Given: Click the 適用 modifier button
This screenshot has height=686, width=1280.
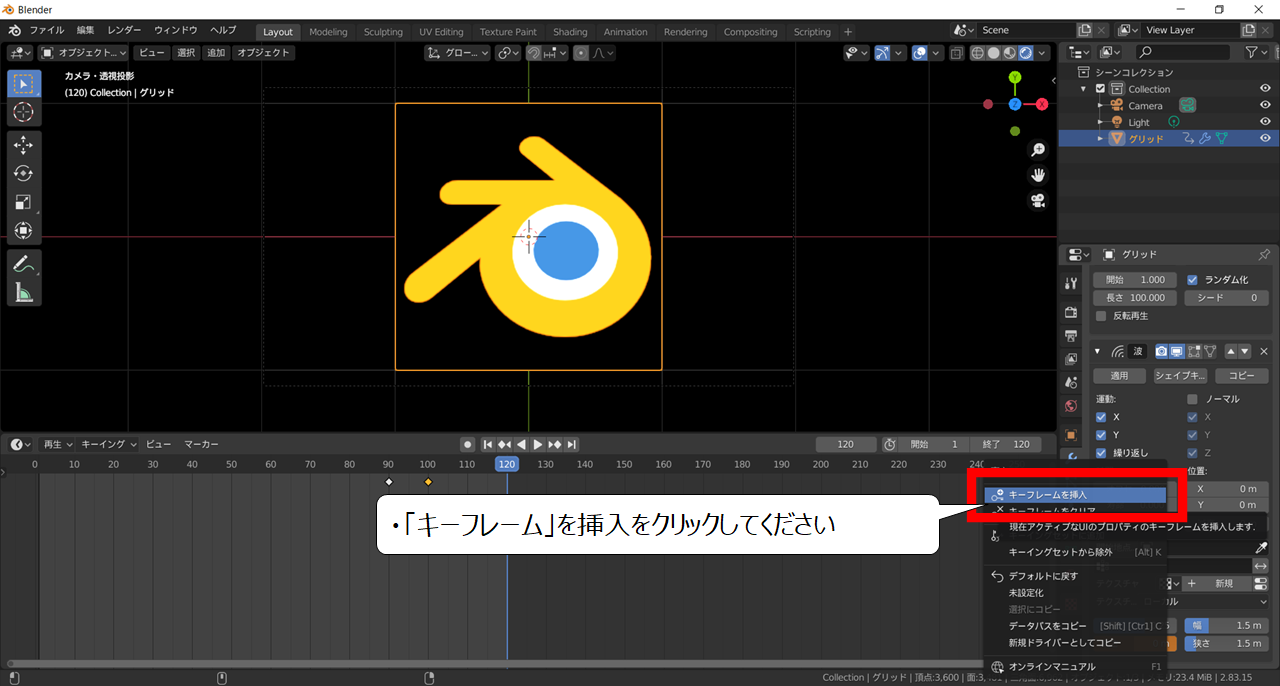Looking at the screenshot, I should coord(1119,376).
